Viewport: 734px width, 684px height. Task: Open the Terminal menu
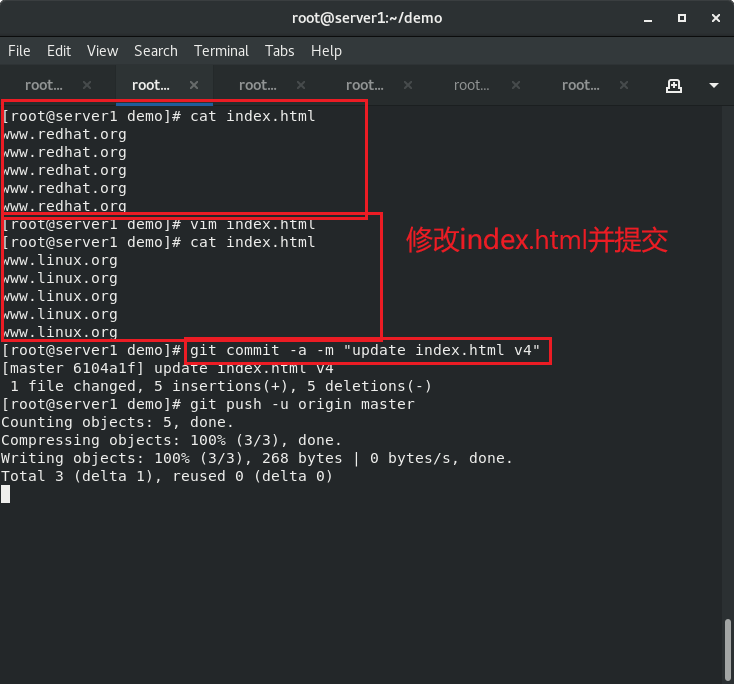tap(221, 51)
